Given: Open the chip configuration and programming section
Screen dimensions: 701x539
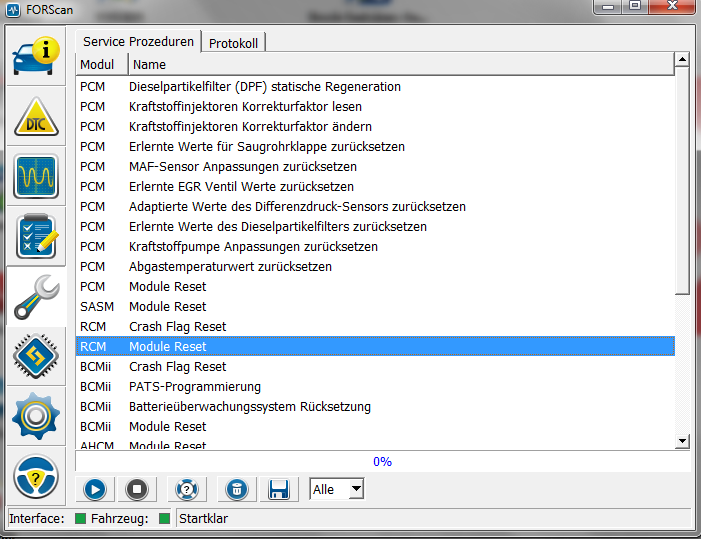Looking at the screenshot, I should point(35,357).
